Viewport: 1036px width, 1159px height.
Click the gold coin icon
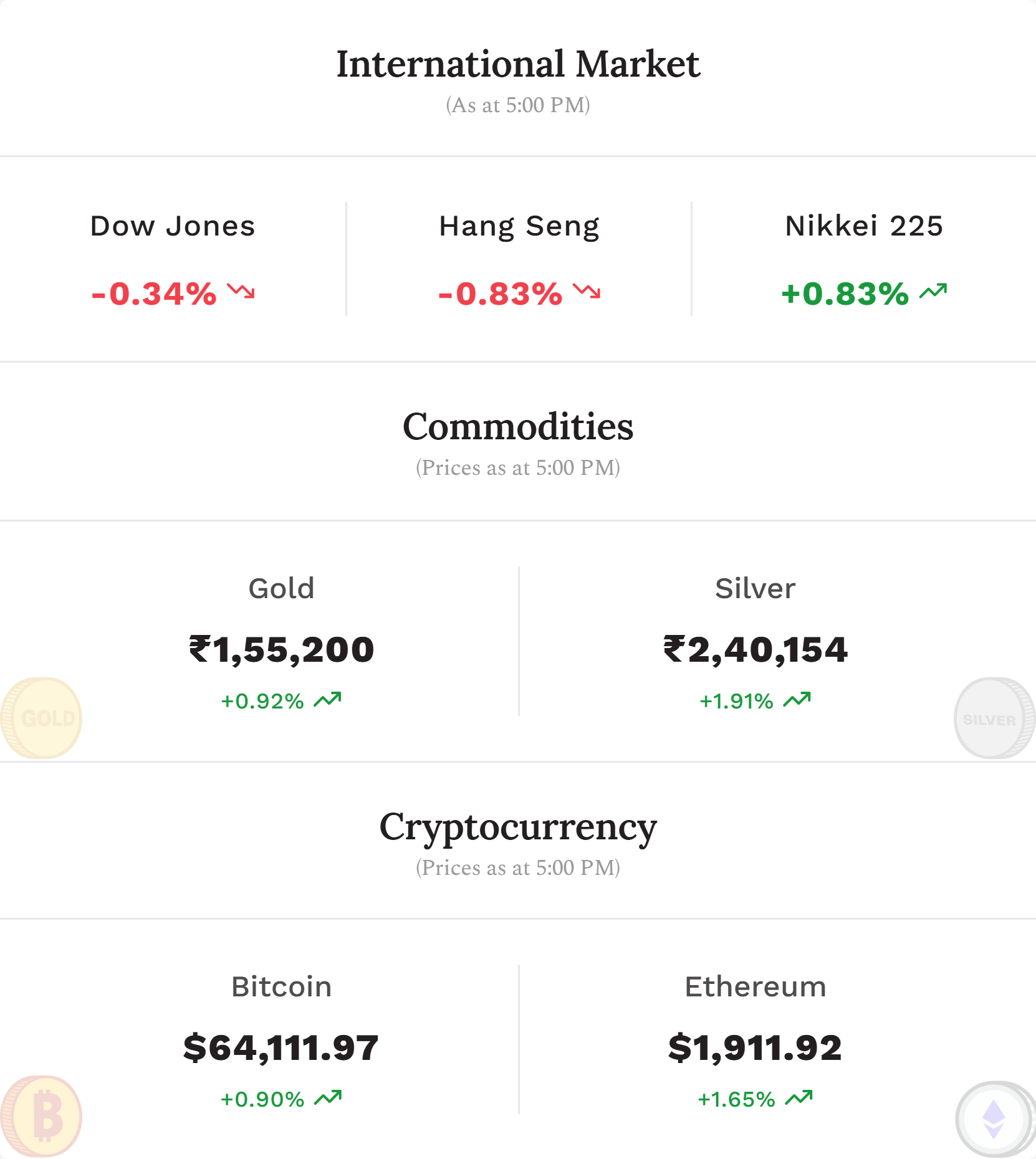coord(41,718)
